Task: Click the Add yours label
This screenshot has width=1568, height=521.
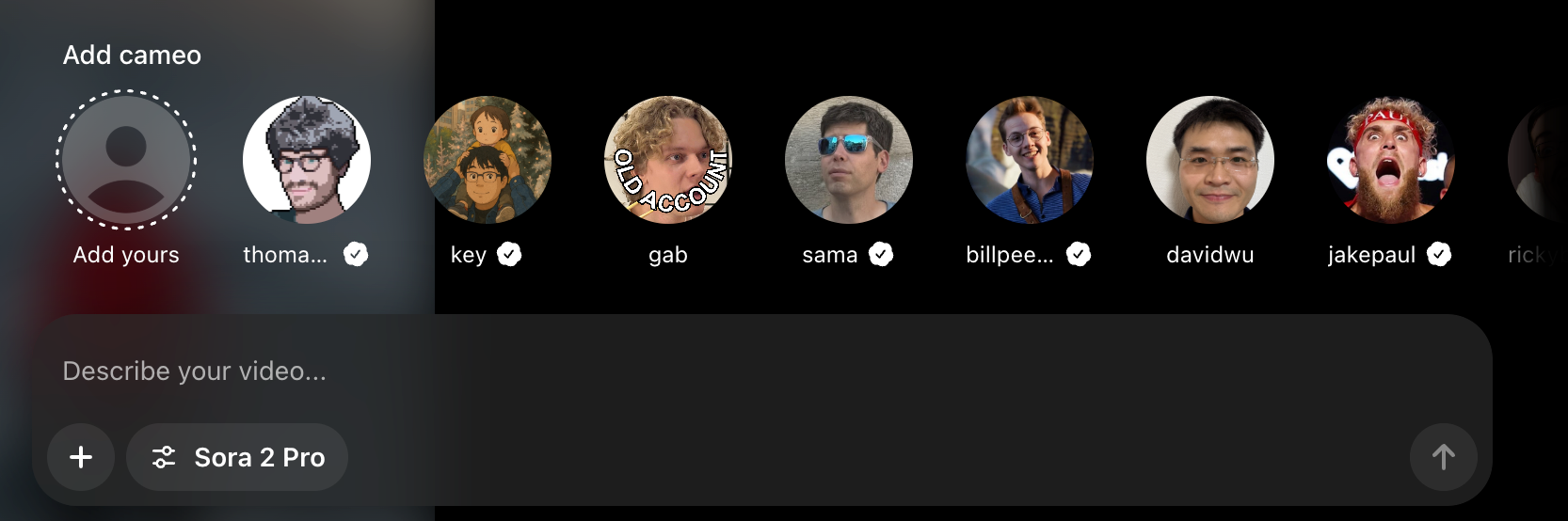Action: click(x=126, y=255)
